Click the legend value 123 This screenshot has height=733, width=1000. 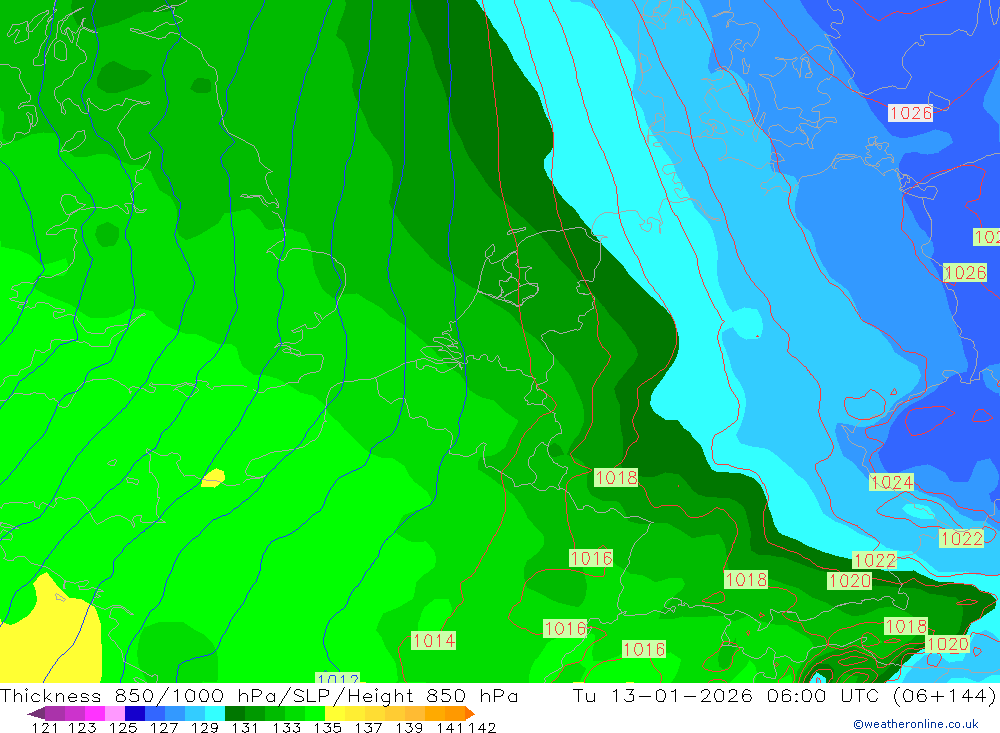tap(82, 727)
